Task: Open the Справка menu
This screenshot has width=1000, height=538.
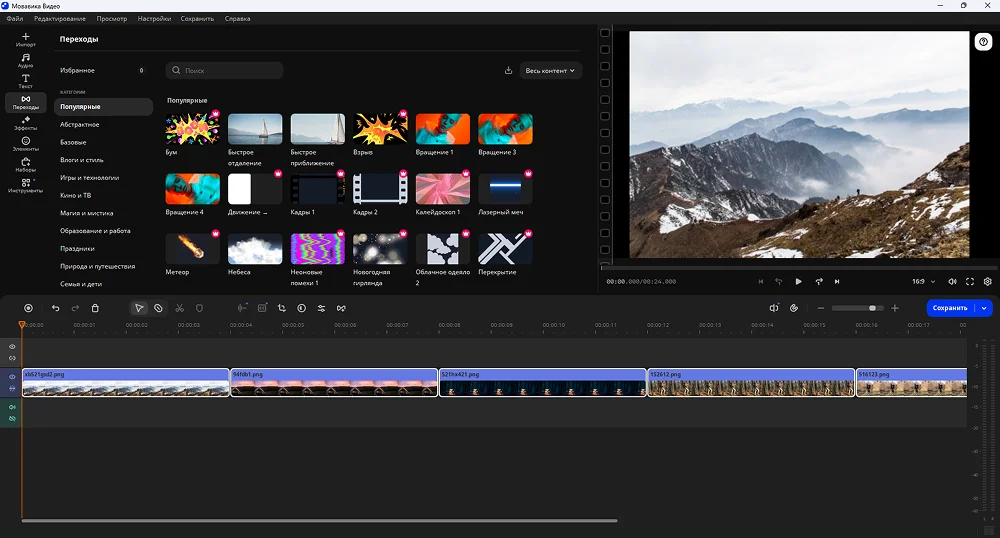Action: 237,18
